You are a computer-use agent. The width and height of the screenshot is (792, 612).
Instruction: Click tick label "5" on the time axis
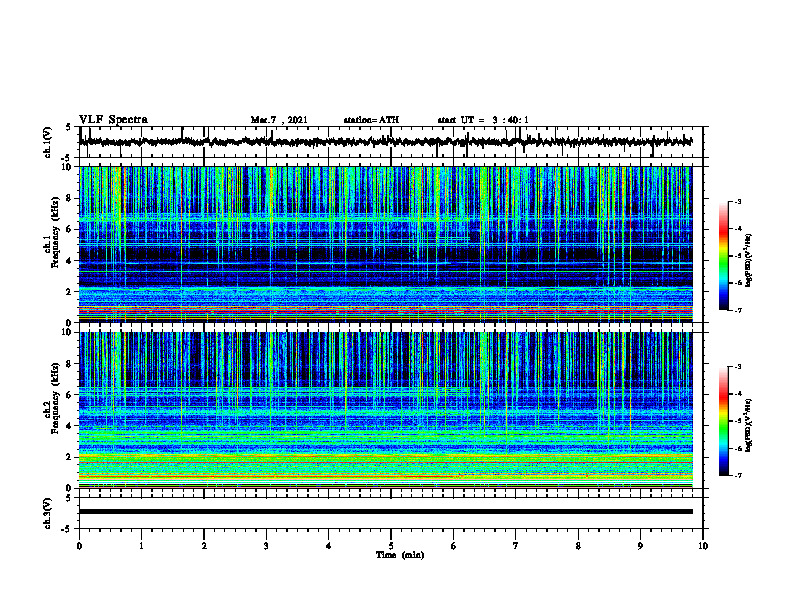point(391,546)
